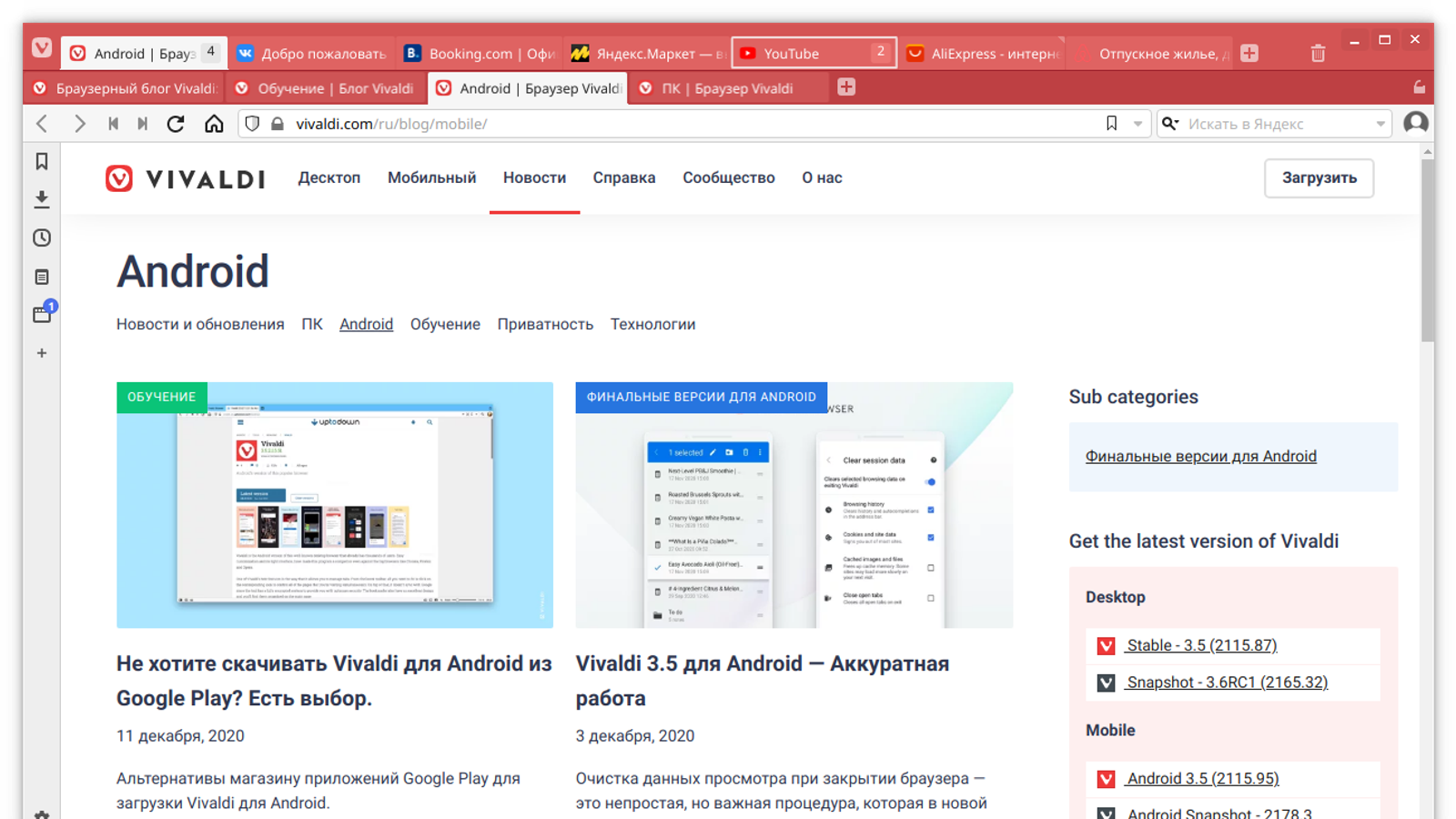Click the Загрузить download button
The width and height of the screenshot is (1456, 819).
pos(1319,177)
